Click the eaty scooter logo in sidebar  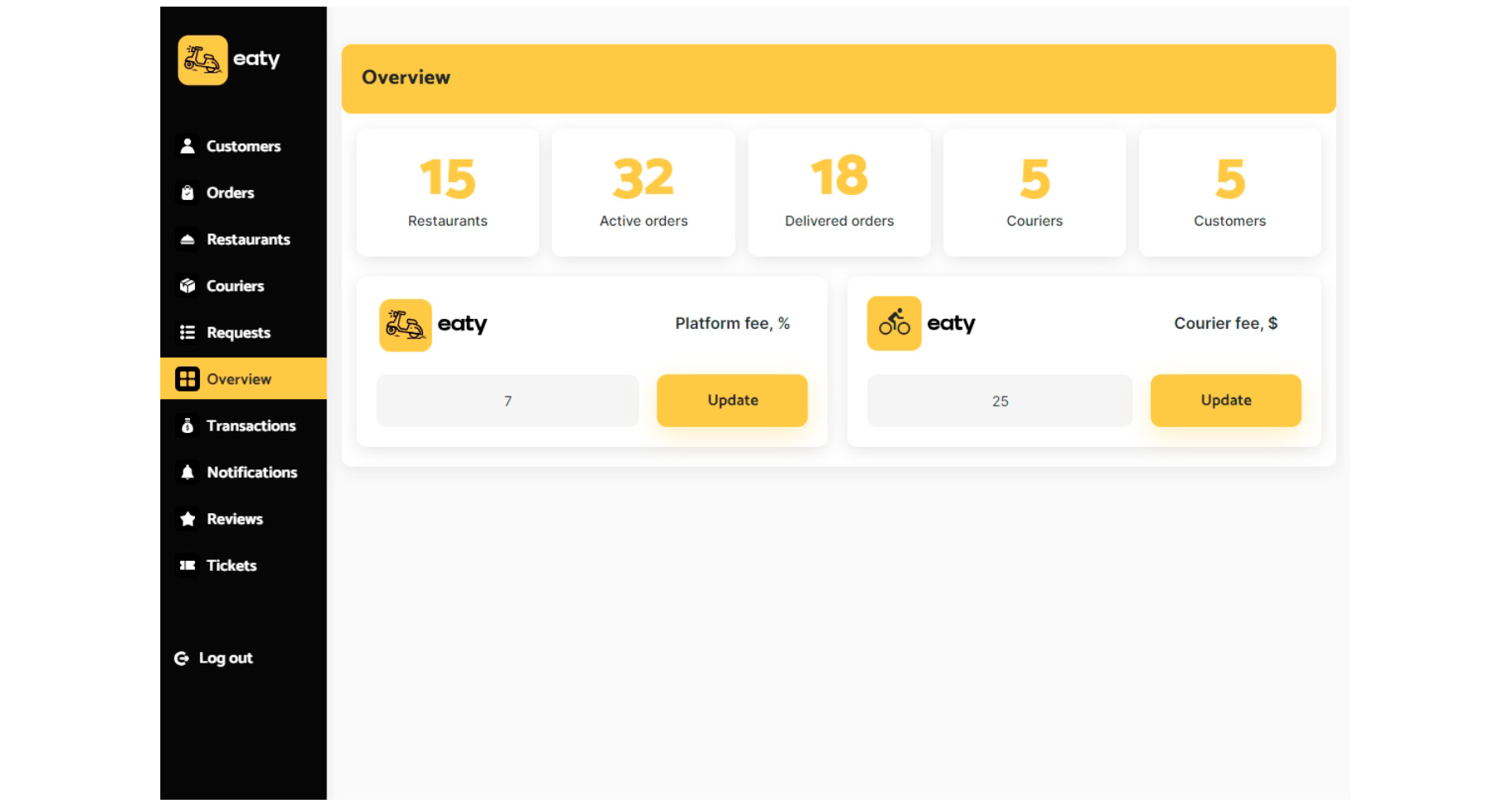click(x=202, y=59)
